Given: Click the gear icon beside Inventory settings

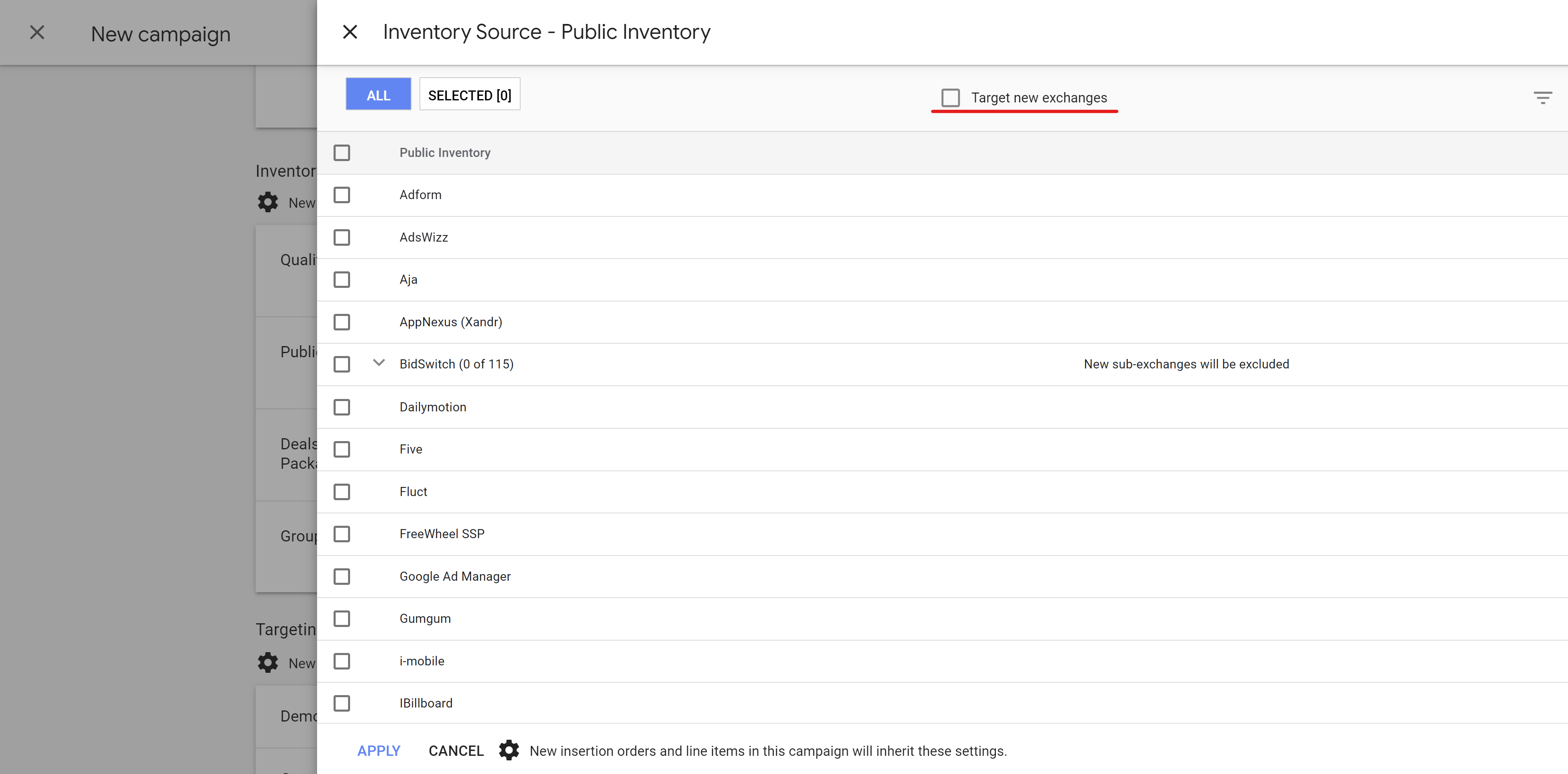Looking at the screenshot, I should pos(268,202).
